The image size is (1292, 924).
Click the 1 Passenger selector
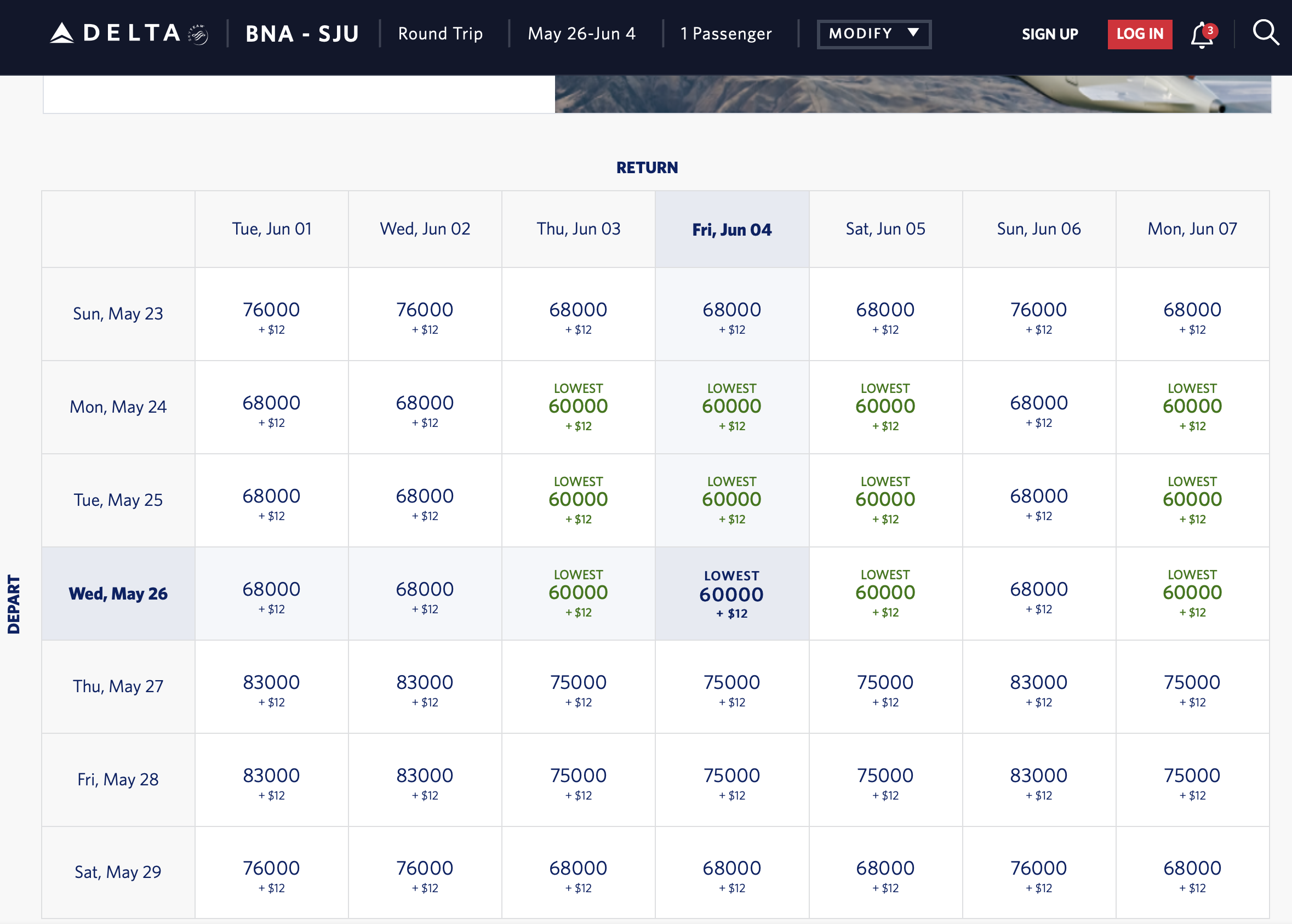pyautogui.click(x=724, y=33)
